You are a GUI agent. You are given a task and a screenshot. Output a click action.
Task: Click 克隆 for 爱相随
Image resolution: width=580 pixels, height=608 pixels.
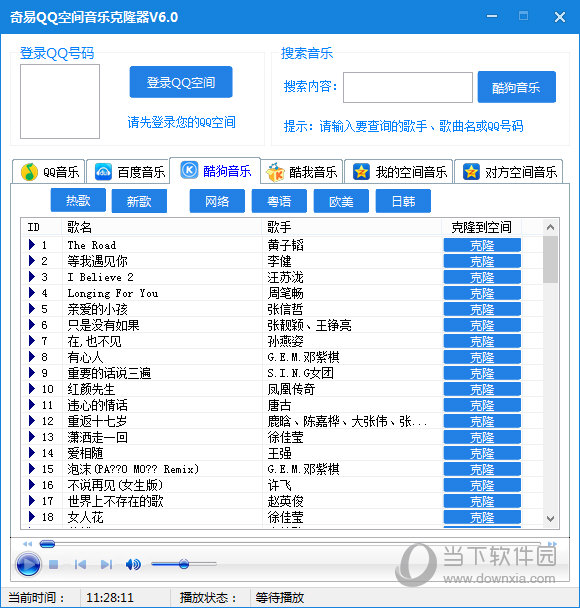click(482, 453)
